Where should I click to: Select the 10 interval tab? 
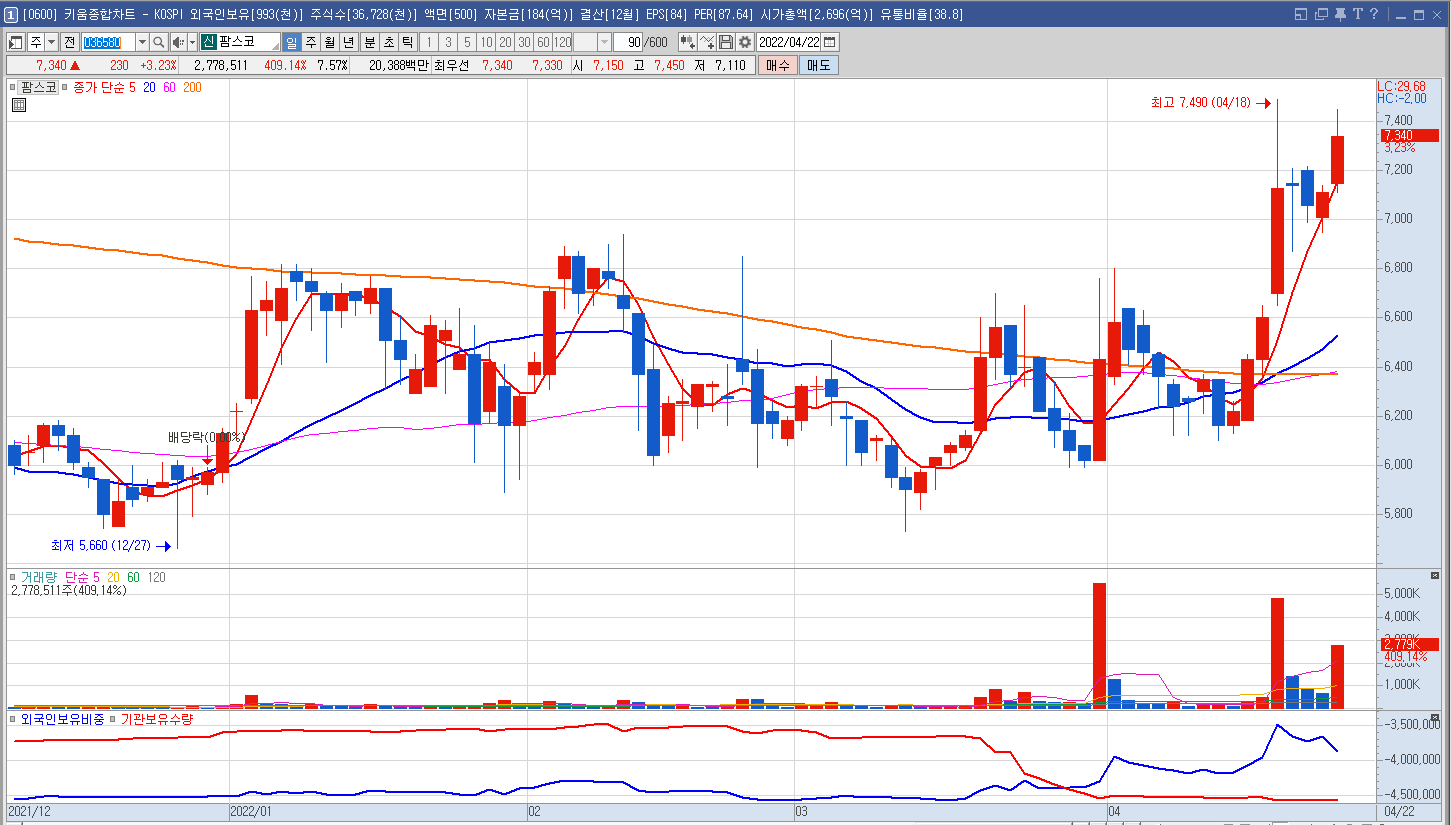click(485, 42)
